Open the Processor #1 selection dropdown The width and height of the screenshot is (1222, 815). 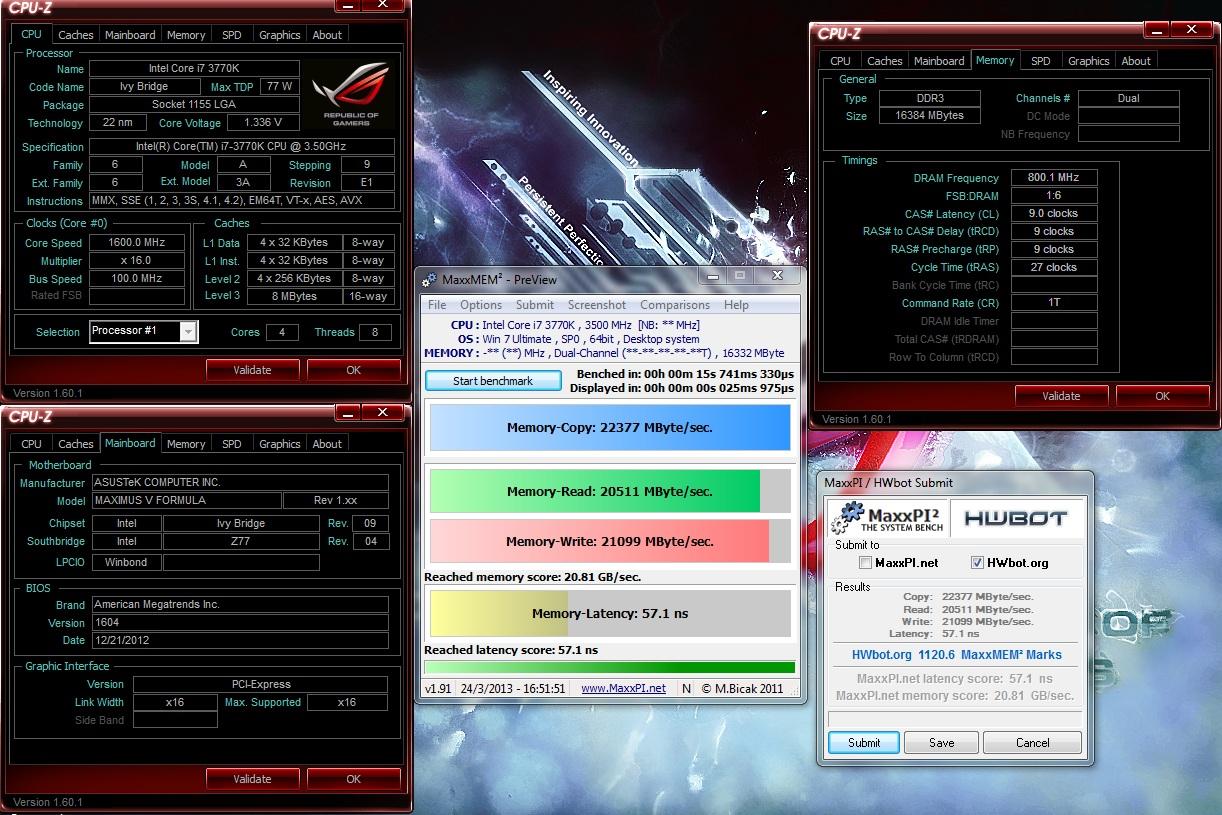click(188, 331)
